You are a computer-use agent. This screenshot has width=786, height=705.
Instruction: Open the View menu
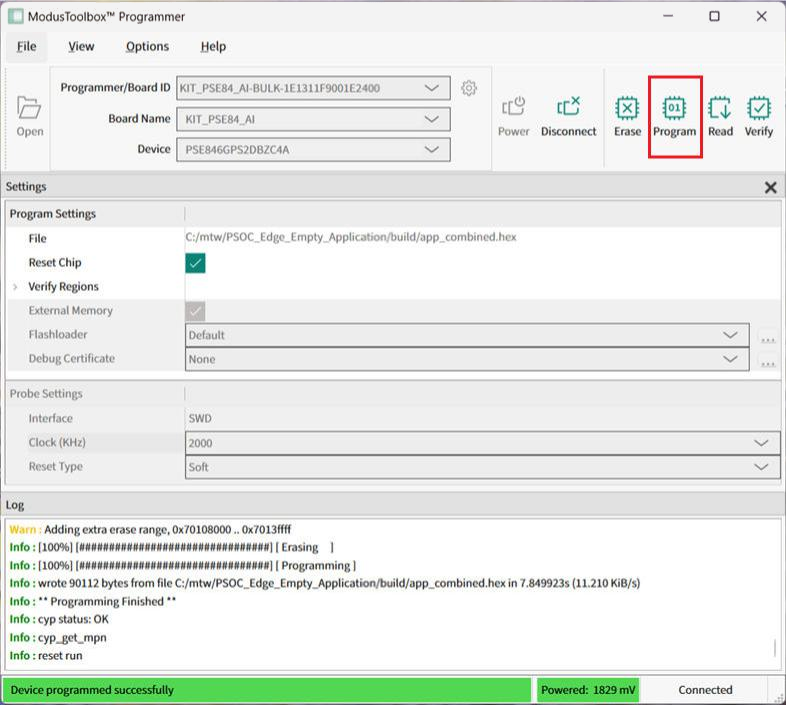click(x=81, y=47)
